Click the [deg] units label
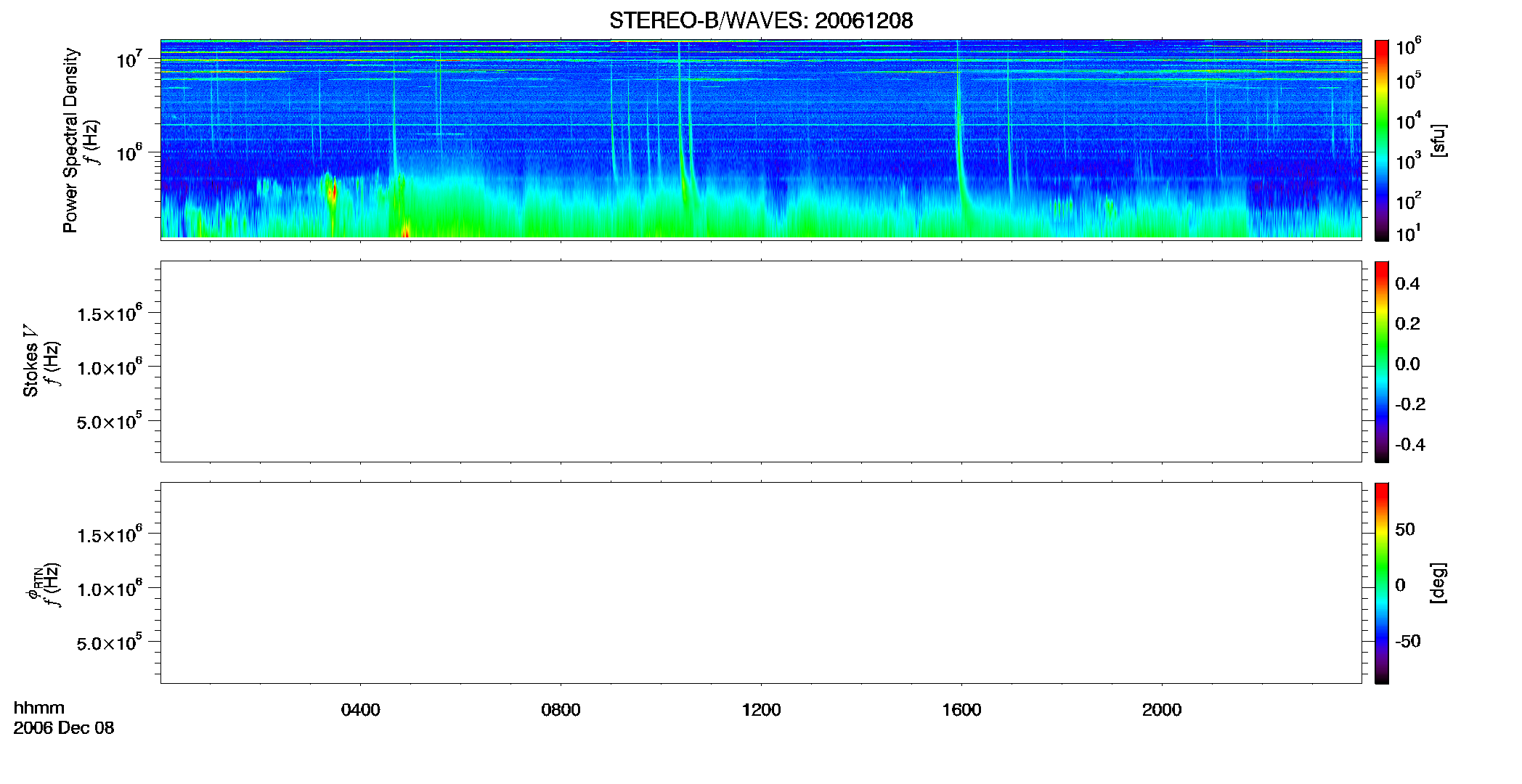Viewport: 1522px width, 784px height. (x=1438, y=583)
